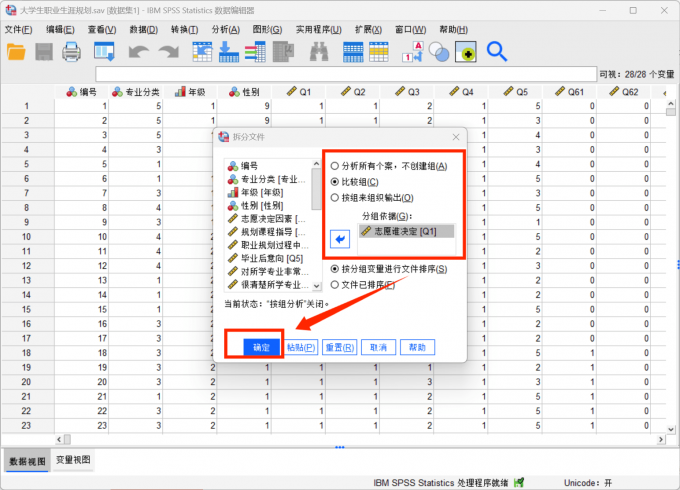Click the Split File dialog title icon

tap(224, 137)
